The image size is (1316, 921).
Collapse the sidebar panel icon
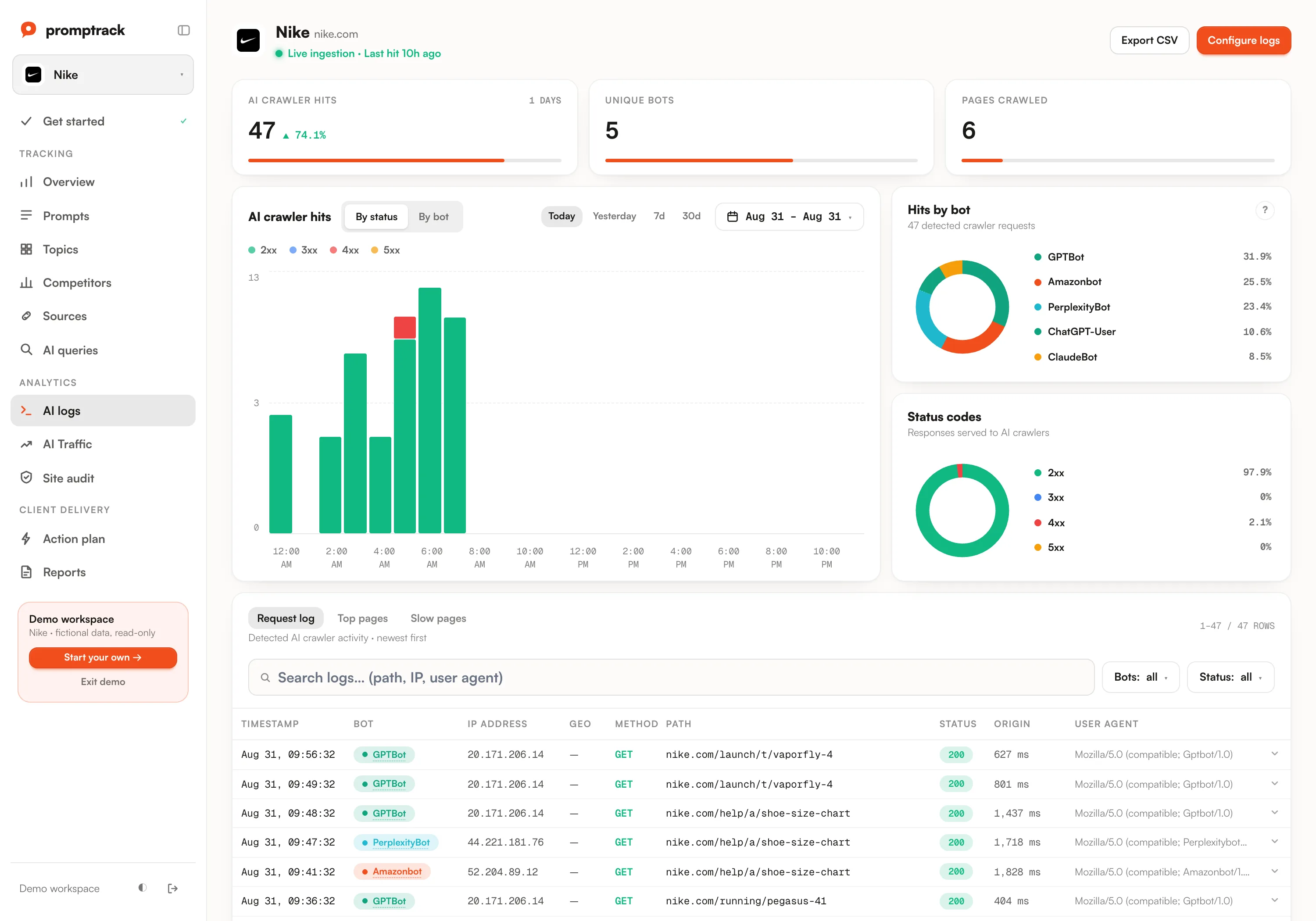click(x=183, y=30)
